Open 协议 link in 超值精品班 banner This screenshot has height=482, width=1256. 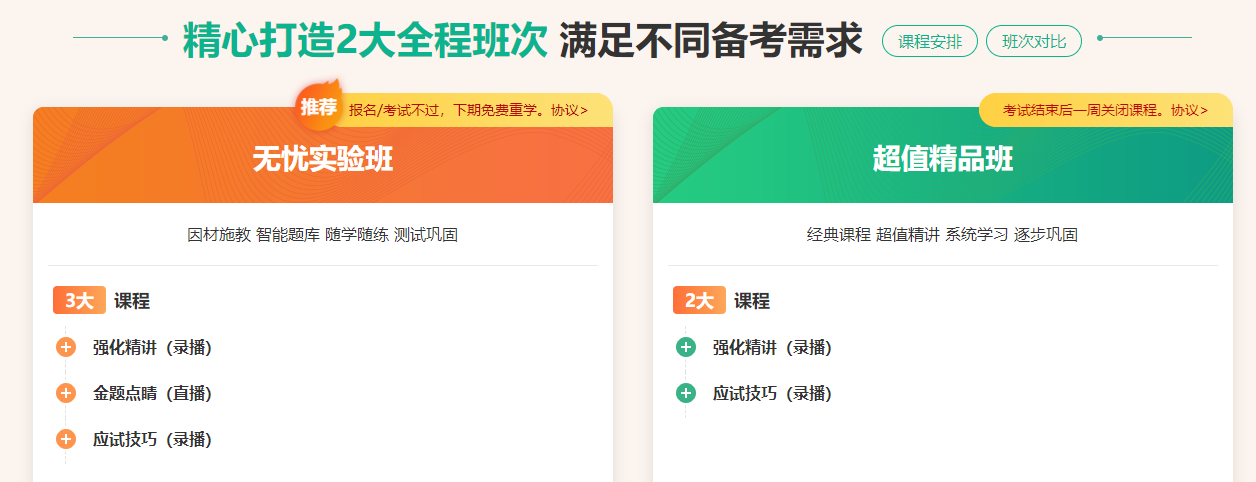pyautogui.click(x=1189, y=110)
